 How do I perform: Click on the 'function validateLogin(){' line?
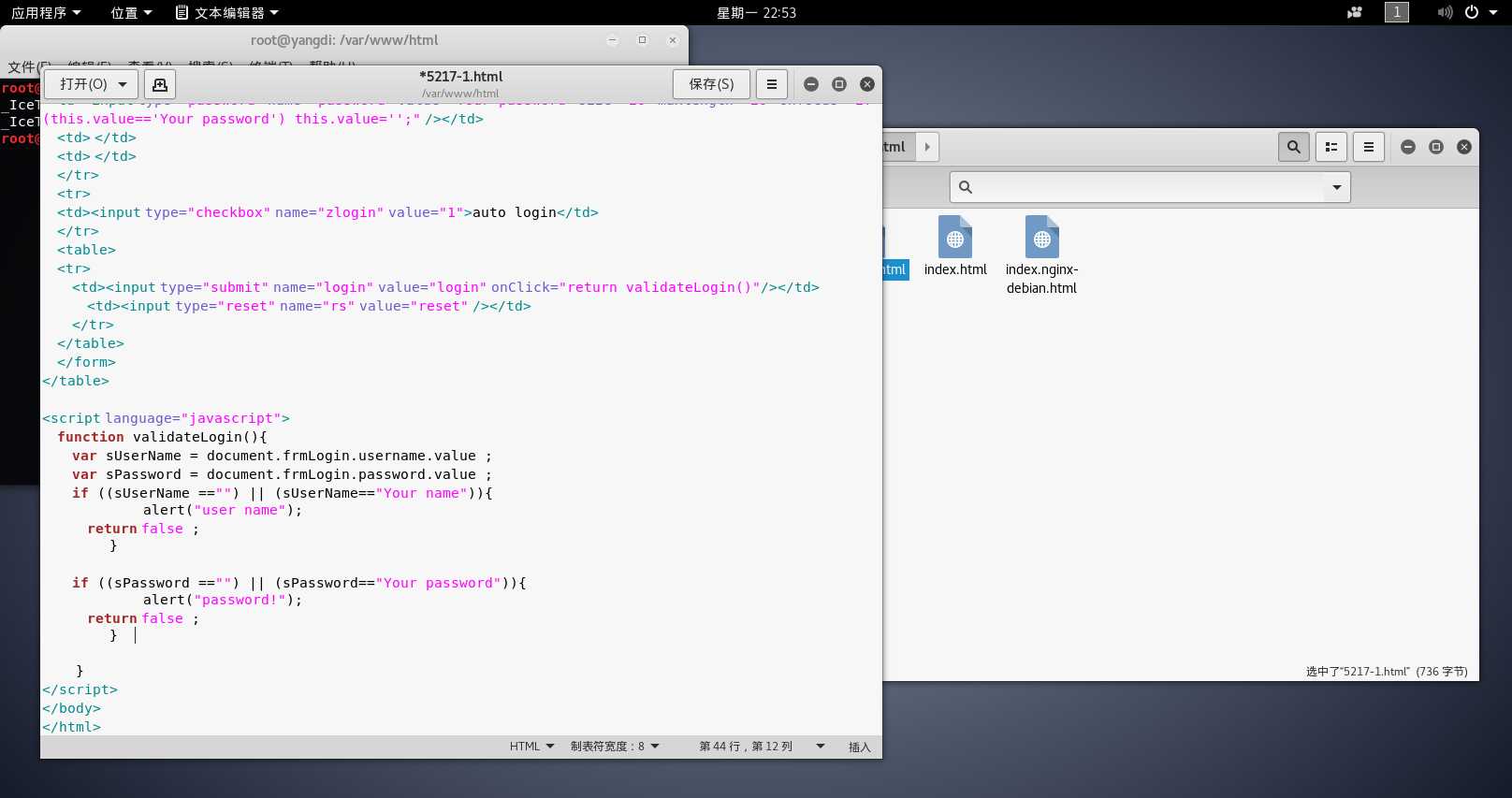162,437
